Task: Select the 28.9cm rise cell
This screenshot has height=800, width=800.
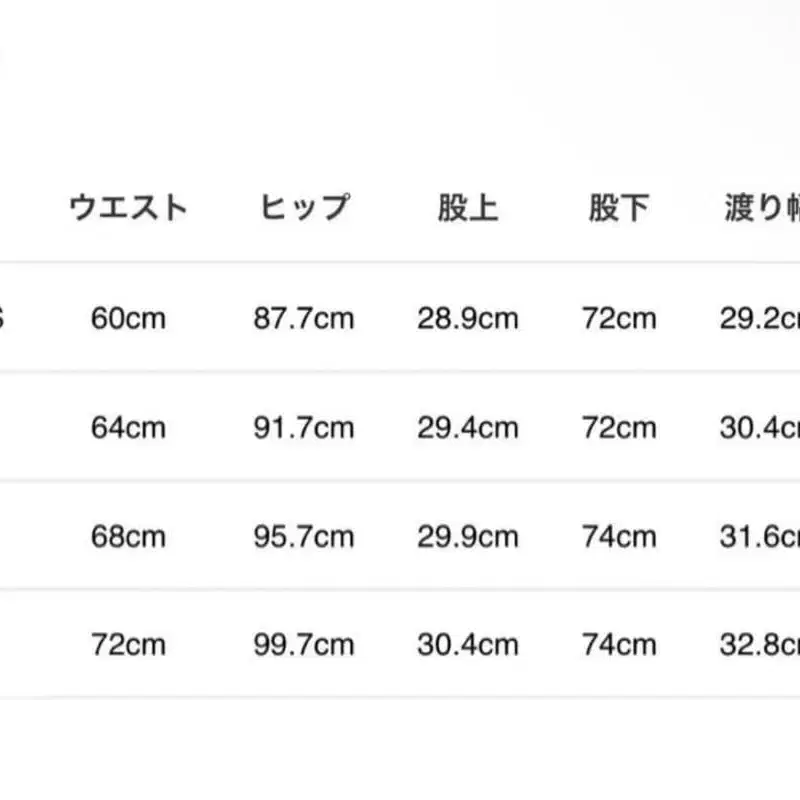Action: coord(468,319)
